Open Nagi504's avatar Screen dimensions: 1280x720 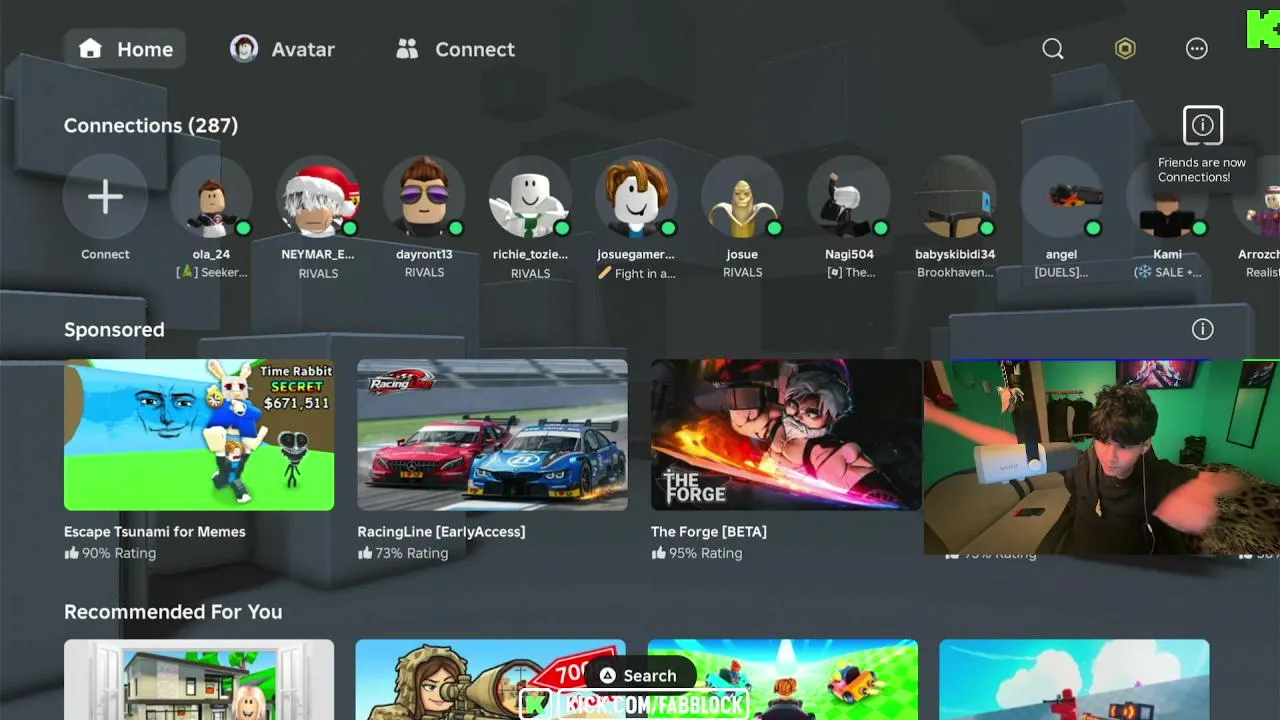tap(849, 197)
